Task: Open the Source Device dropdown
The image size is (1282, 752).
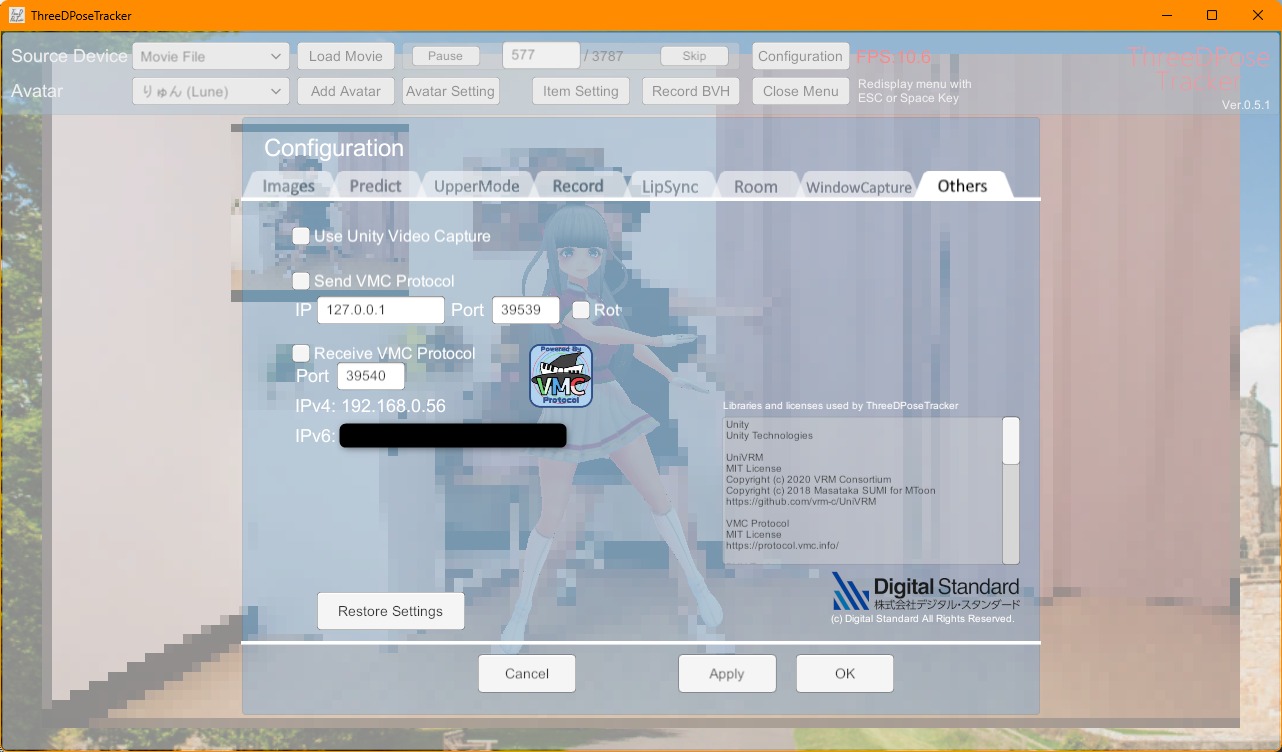Action: 210,56
